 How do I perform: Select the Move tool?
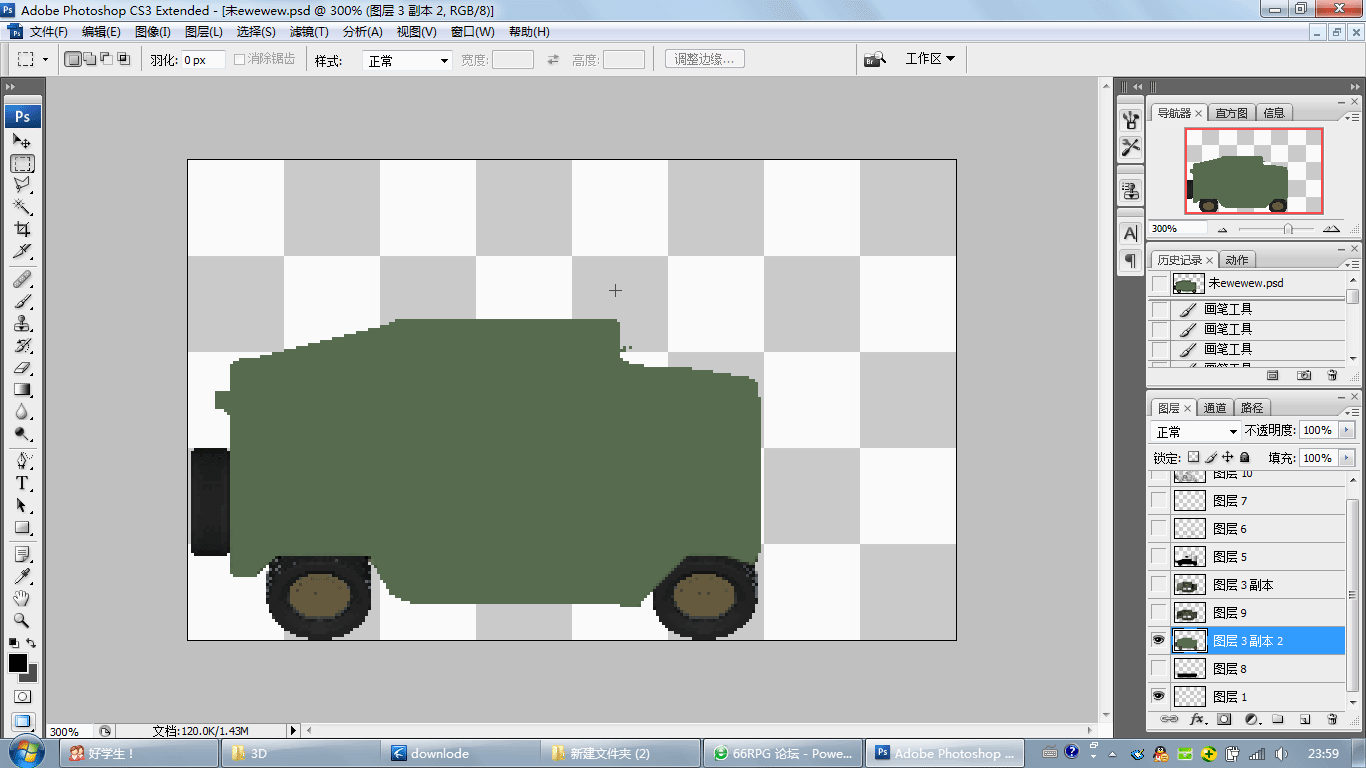[22, 141]
